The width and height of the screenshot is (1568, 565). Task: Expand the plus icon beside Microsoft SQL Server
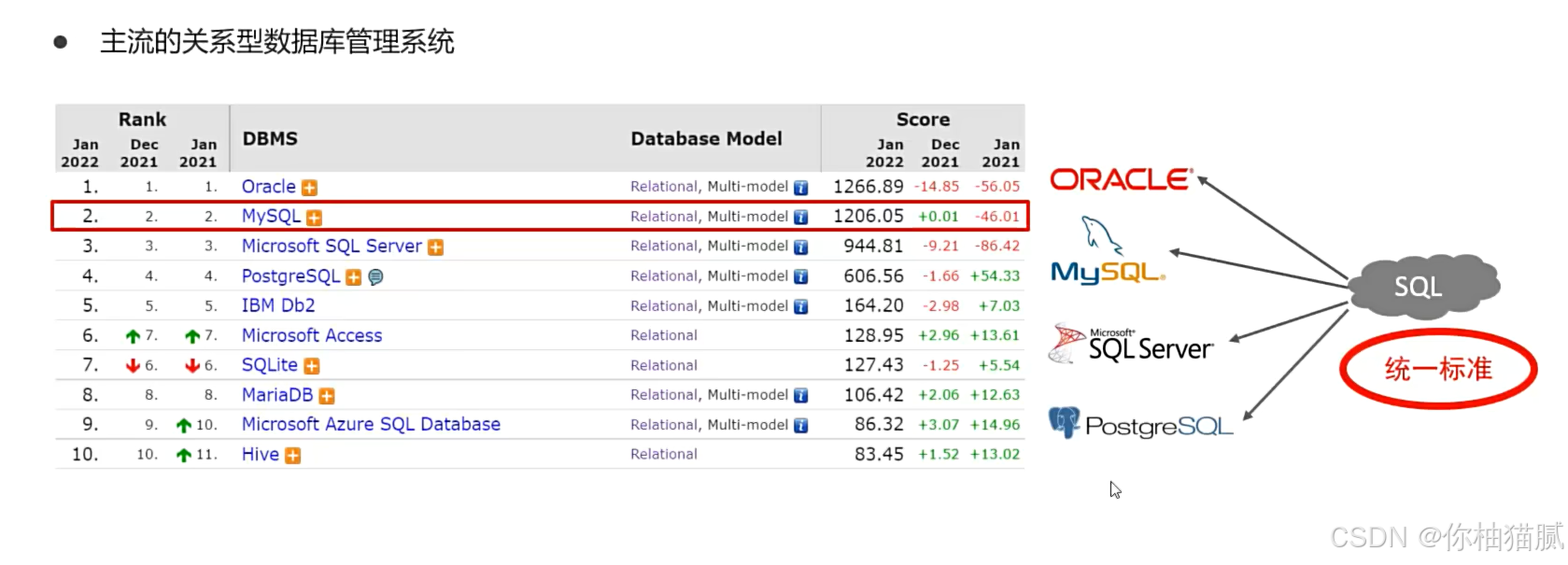pos(435,247)
